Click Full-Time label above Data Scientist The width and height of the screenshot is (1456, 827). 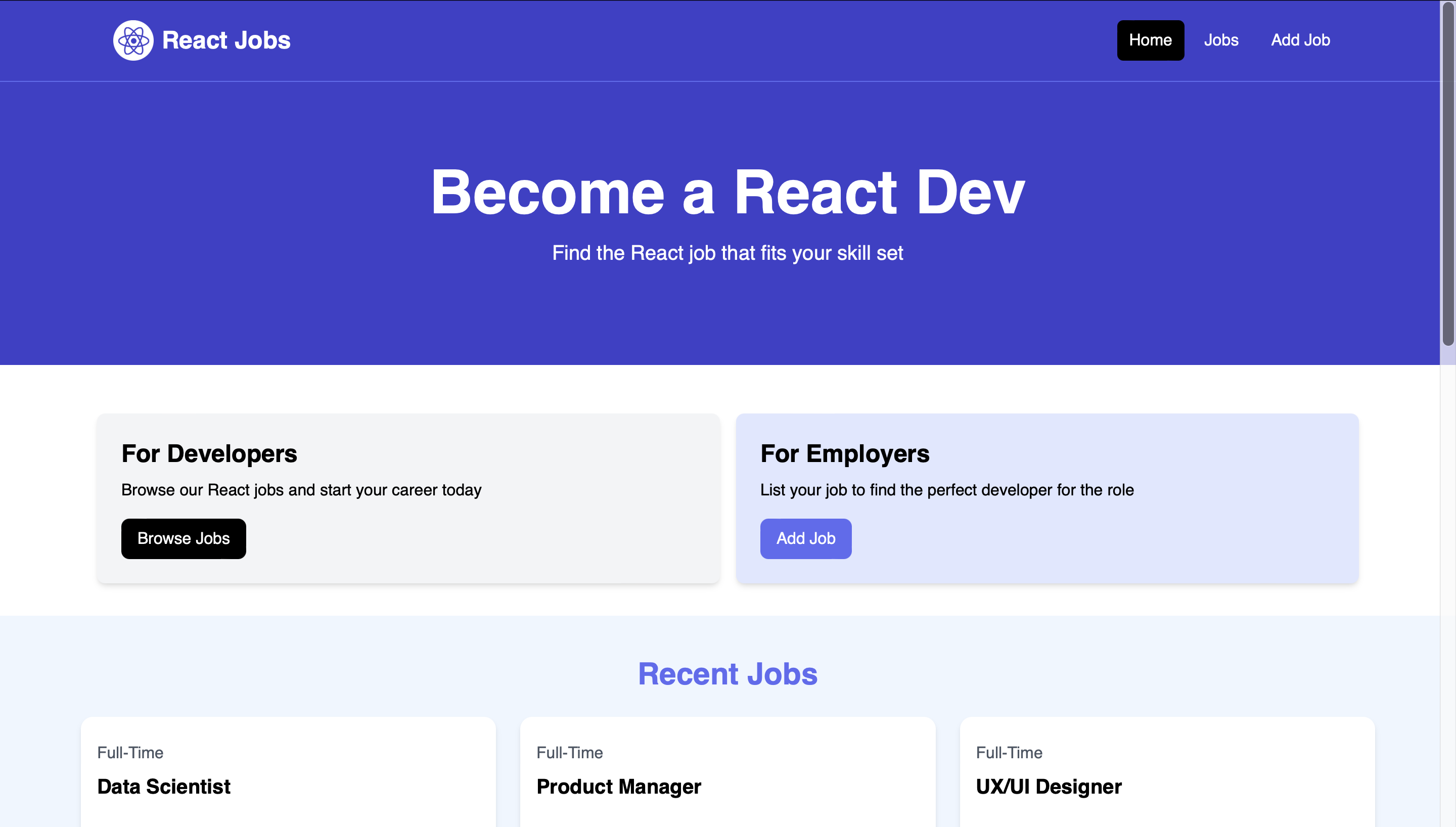pos(130,753)
